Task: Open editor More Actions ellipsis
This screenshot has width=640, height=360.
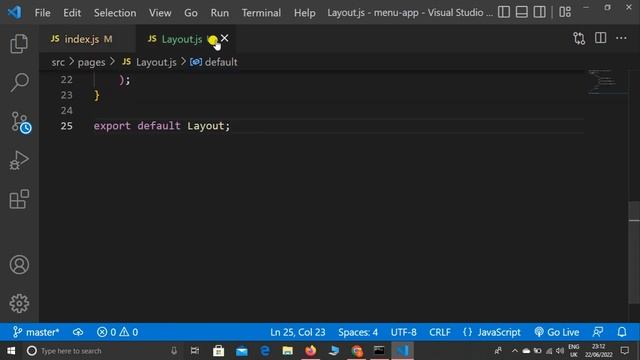Action: tap(621, 38)
